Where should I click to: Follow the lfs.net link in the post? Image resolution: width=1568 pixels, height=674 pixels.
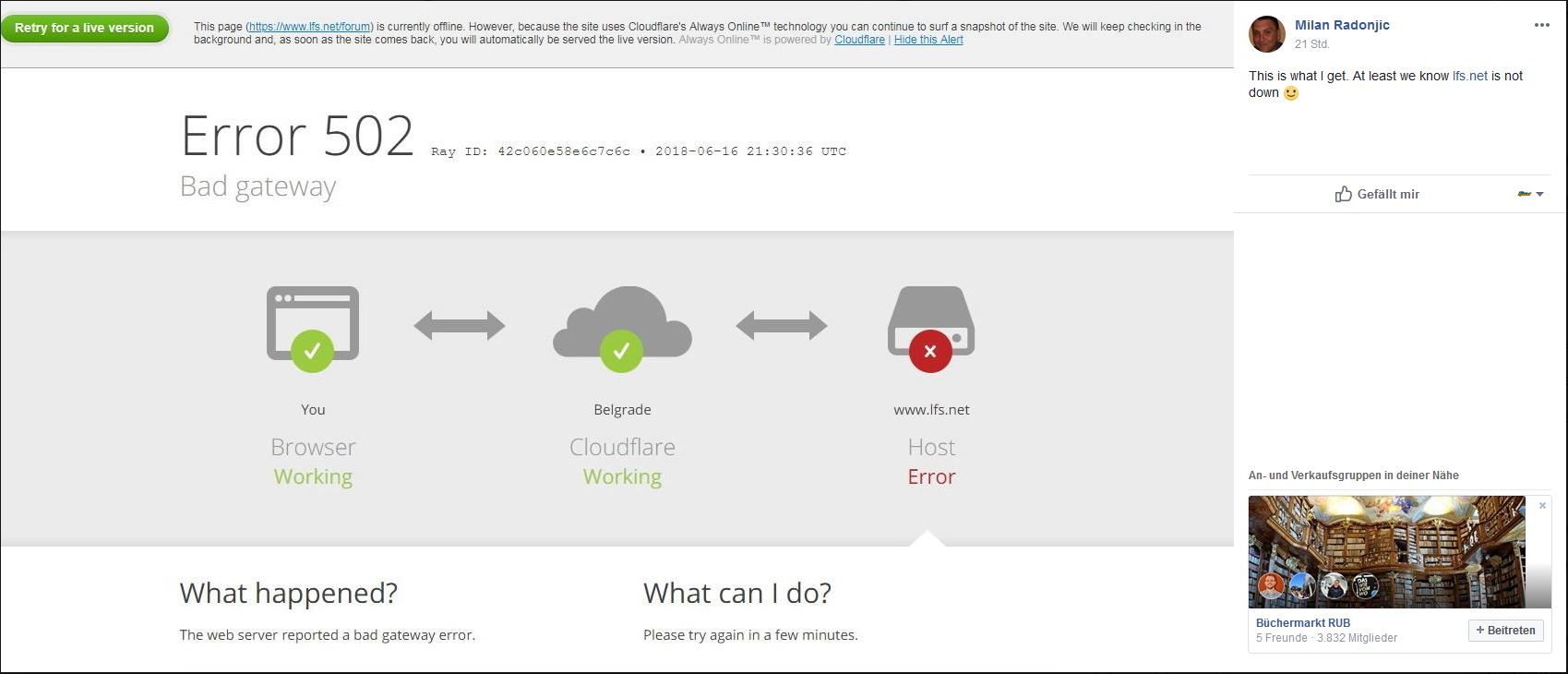pos(1470,76)
